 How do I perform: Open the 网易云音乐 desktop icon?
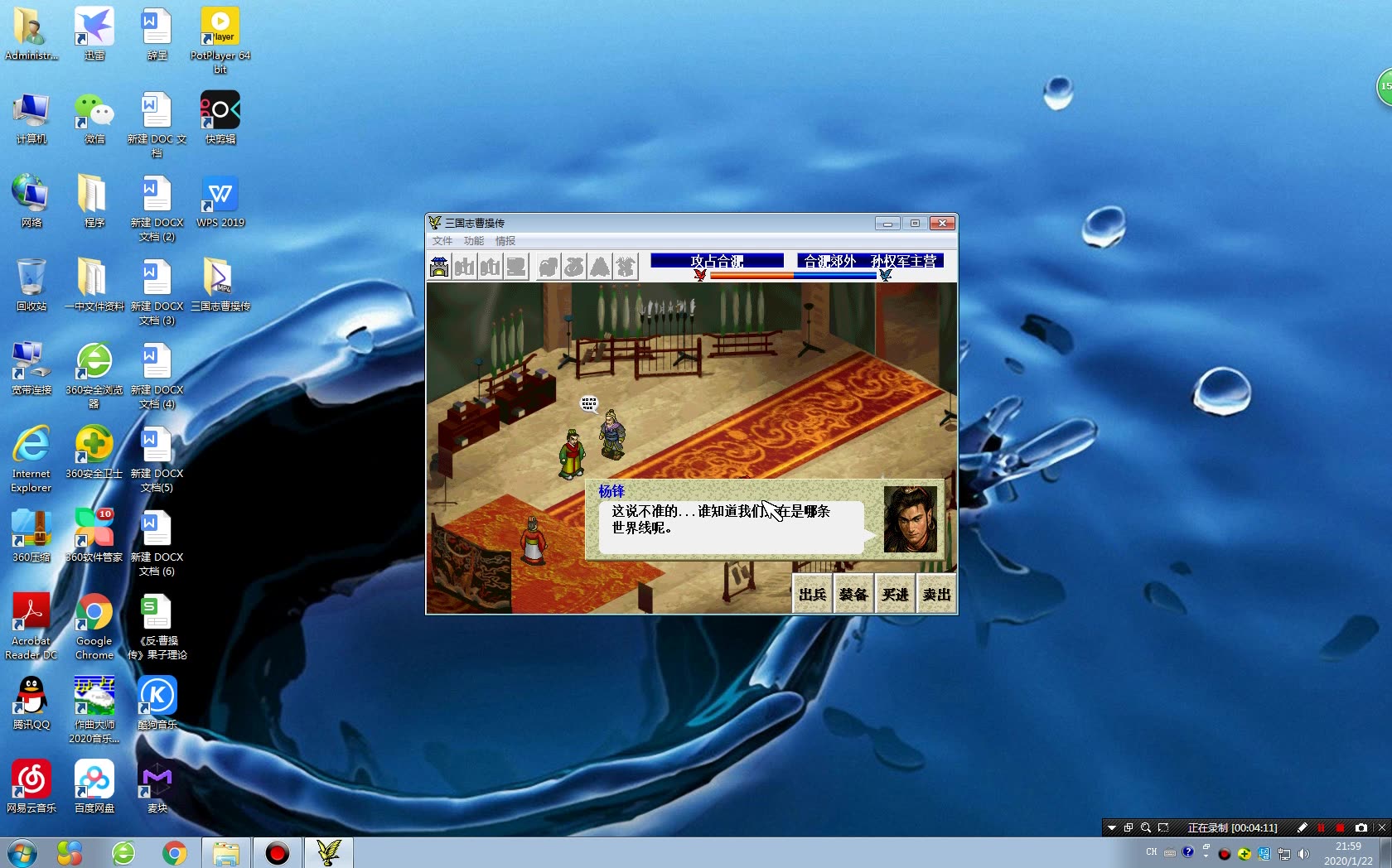[31, 787]
